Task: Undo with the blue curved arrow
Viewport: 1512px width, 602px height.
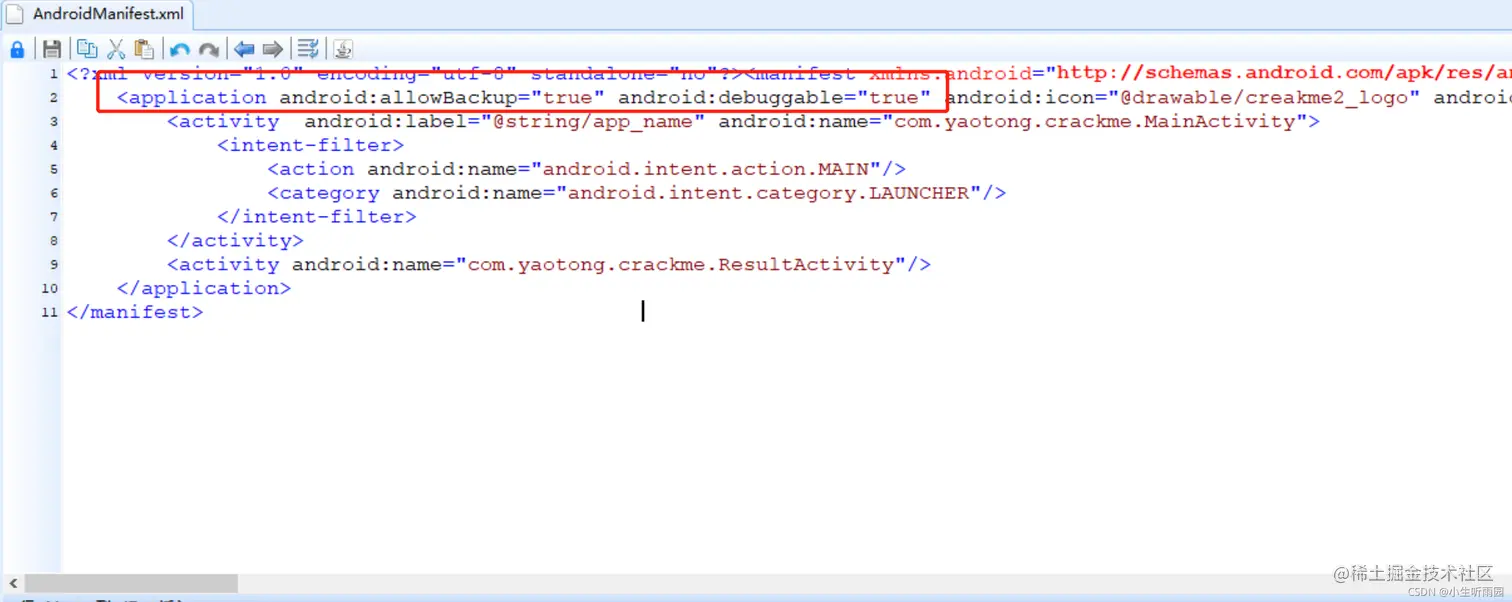Action: click(180, 49)
